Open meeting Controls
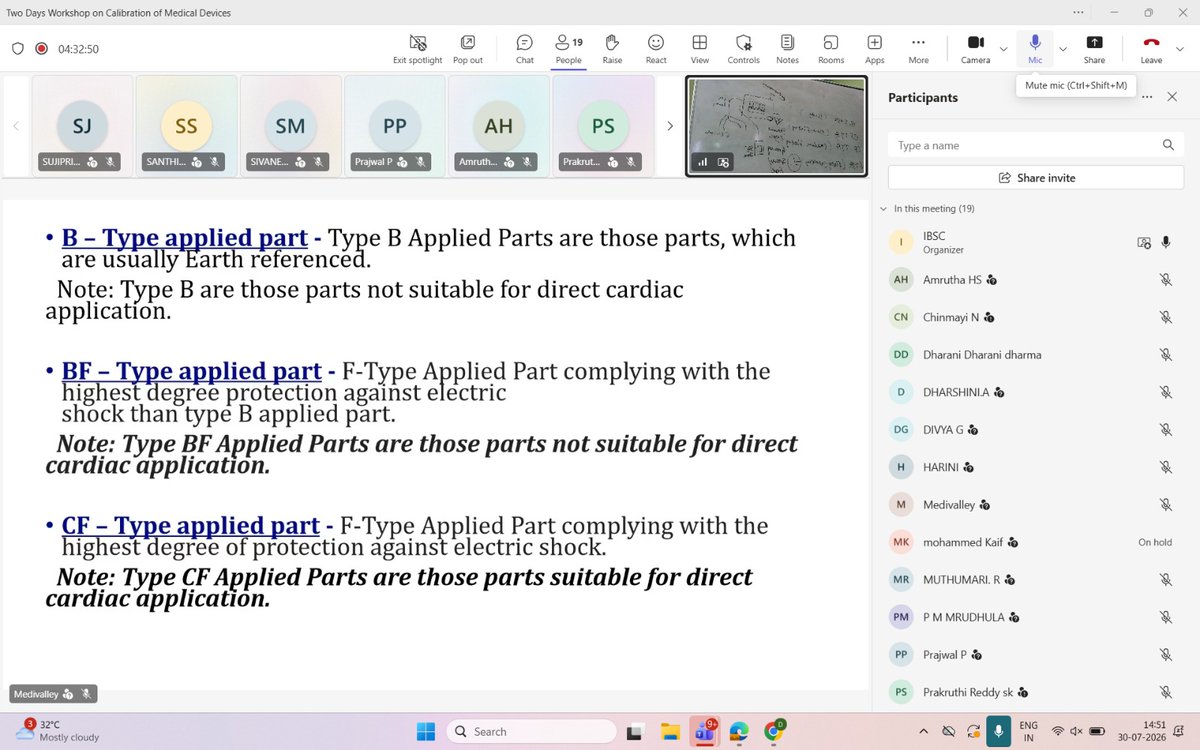1200x750 pixels. (x=743, y=49)
